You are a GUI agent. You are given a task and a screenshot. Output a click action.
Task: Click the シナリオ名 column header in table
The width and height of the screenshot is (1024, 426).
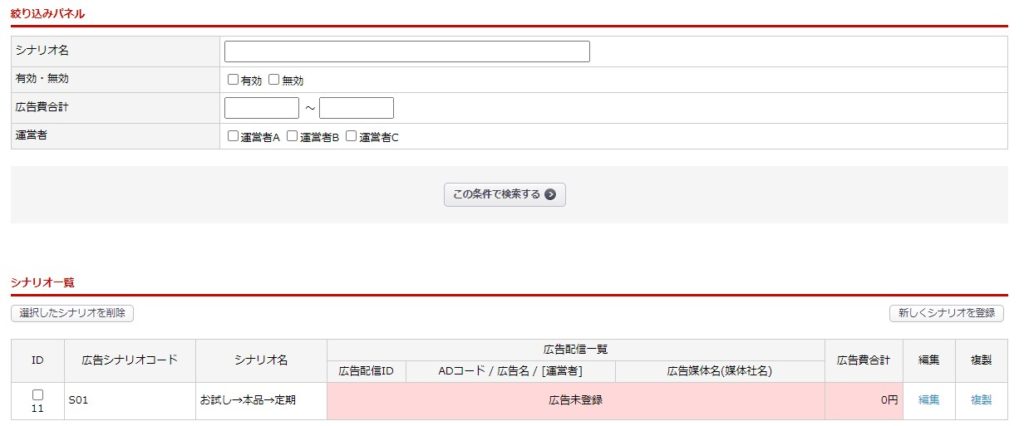pos(261,361)
